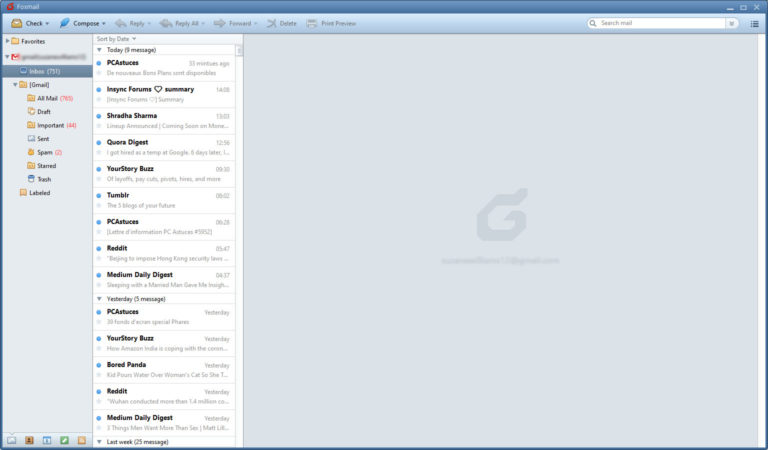The image size is (768, 450).
Task: Collapse the Yesterday message group
Action: click(x=99, y=299)
